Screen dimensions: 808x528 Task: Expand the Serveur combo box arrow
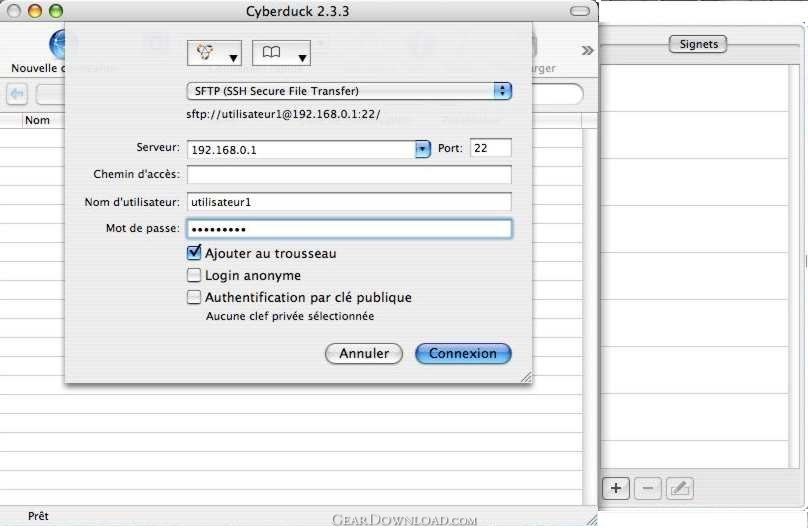423,149
